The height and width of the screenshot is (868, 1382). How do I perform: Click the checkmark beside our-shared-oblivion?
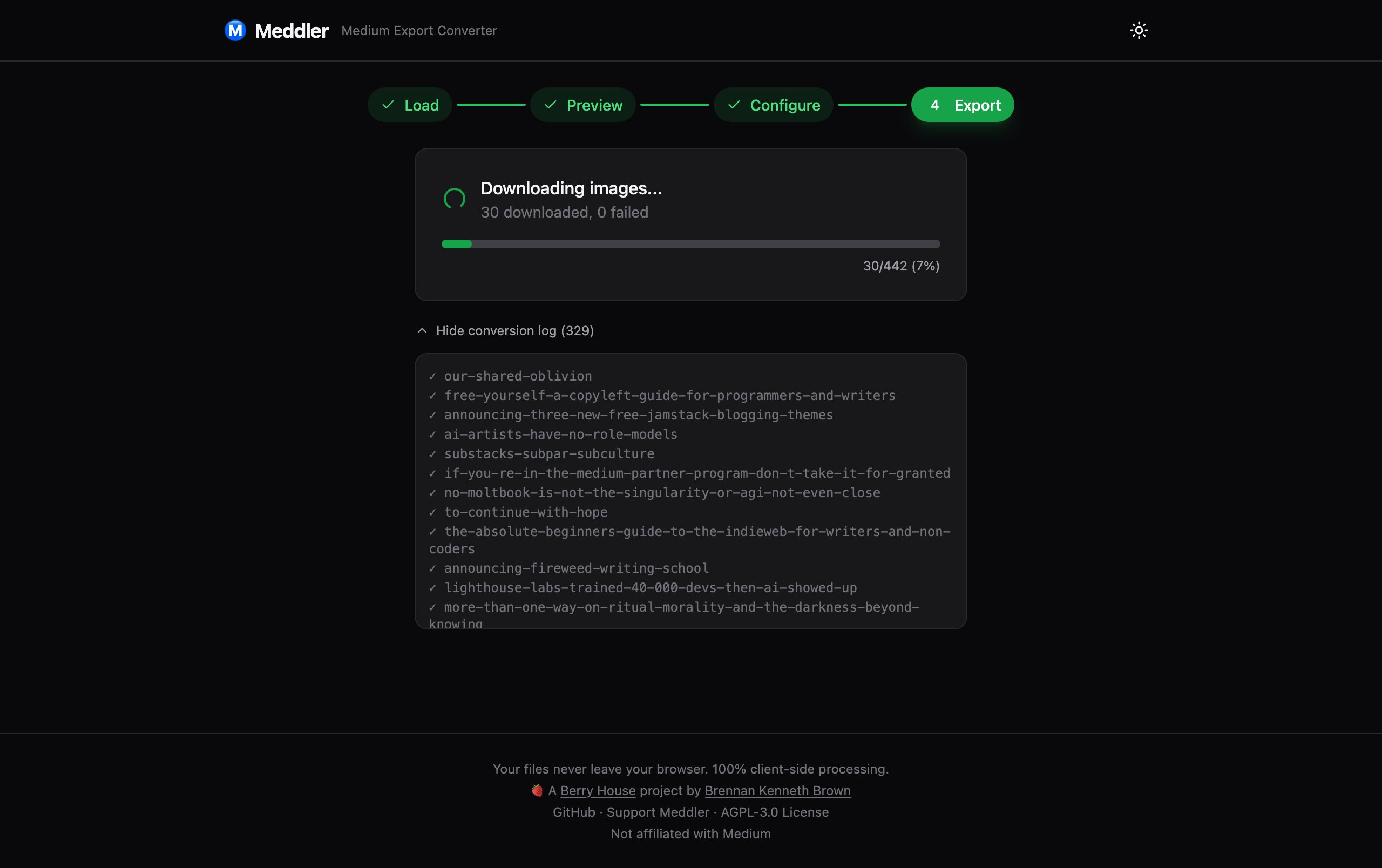point(432,376)
